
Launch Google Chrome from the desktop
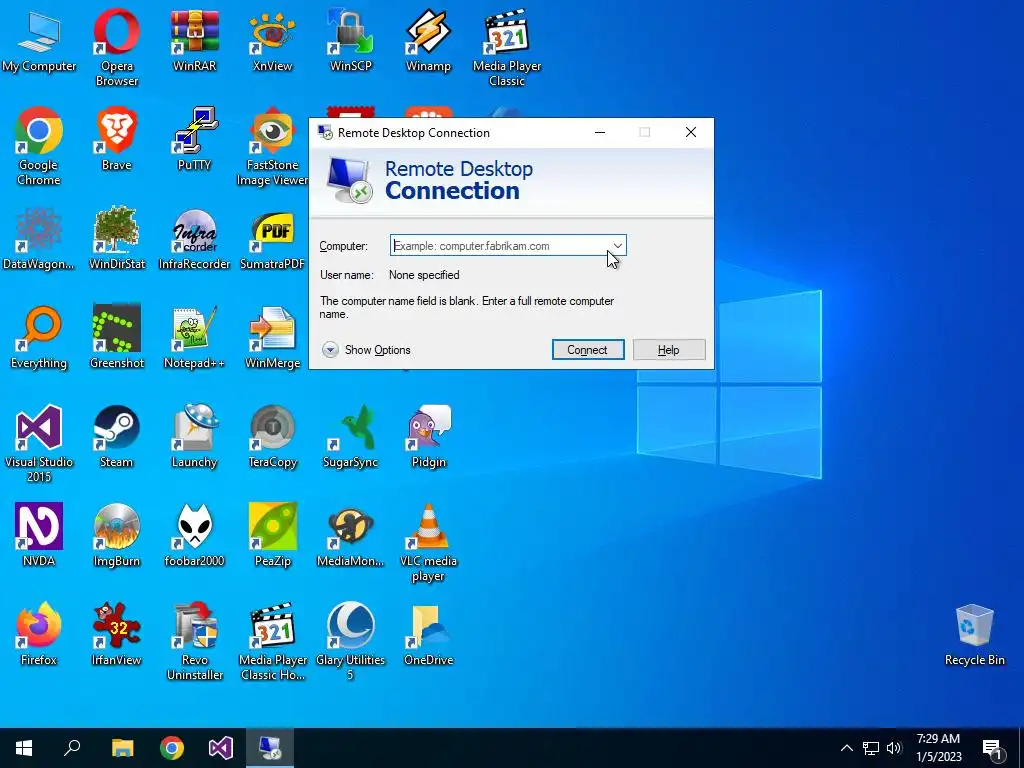(x=39, y=146)
